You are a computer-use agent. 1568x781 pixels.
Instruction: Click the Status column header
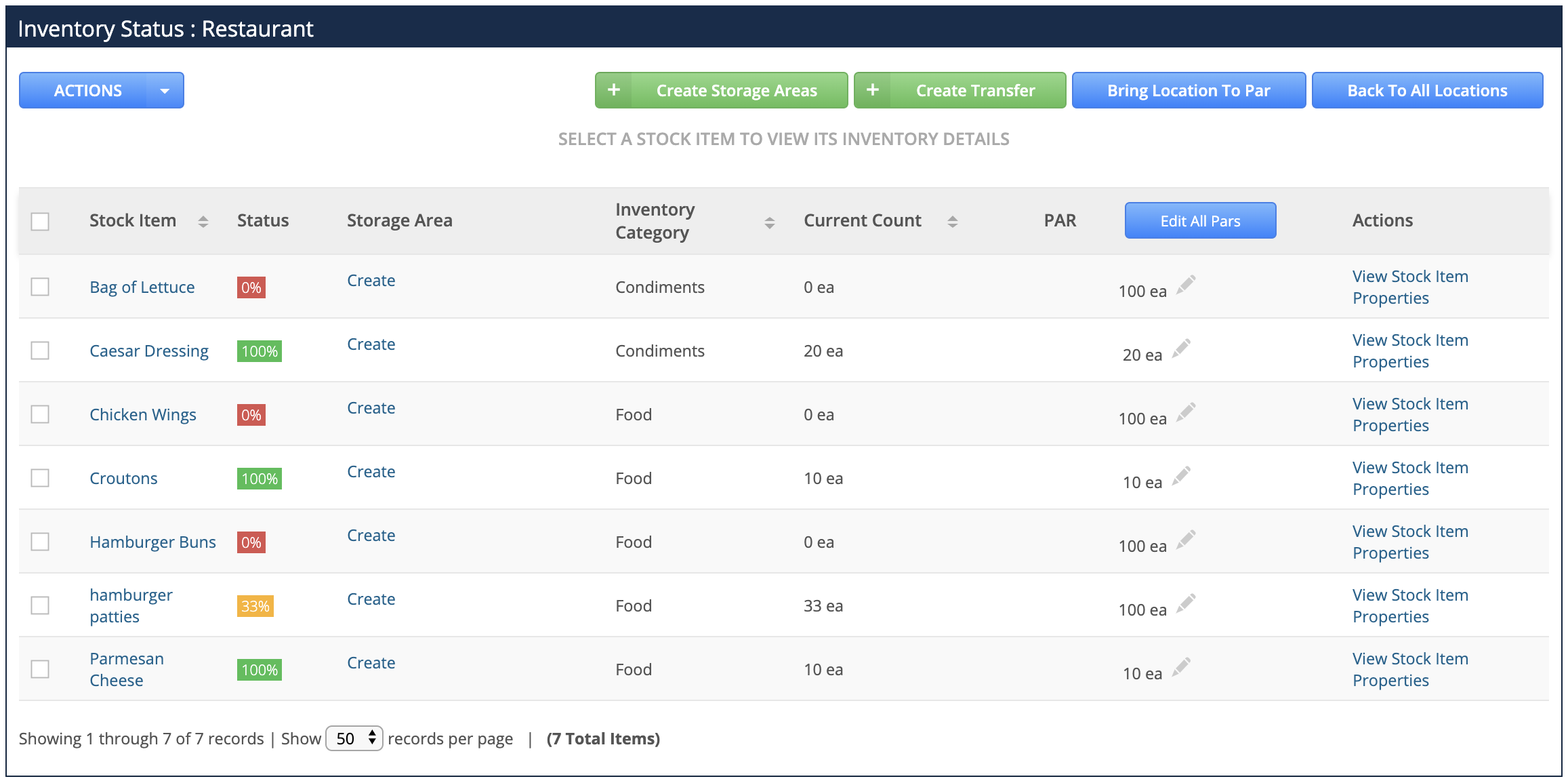(263, 220)
